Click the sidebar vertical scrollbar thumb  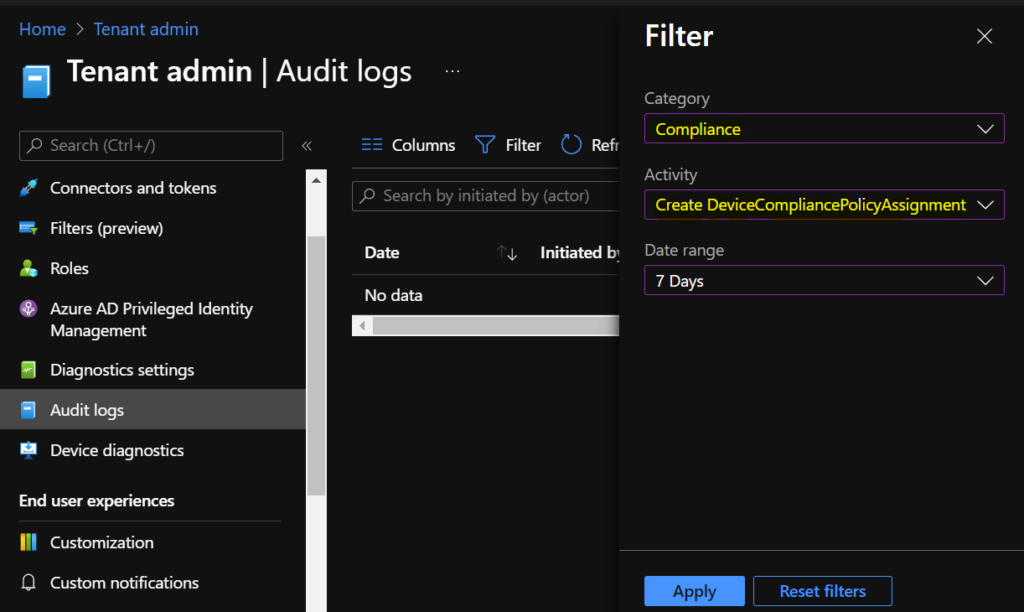click(x=316, y=366)
